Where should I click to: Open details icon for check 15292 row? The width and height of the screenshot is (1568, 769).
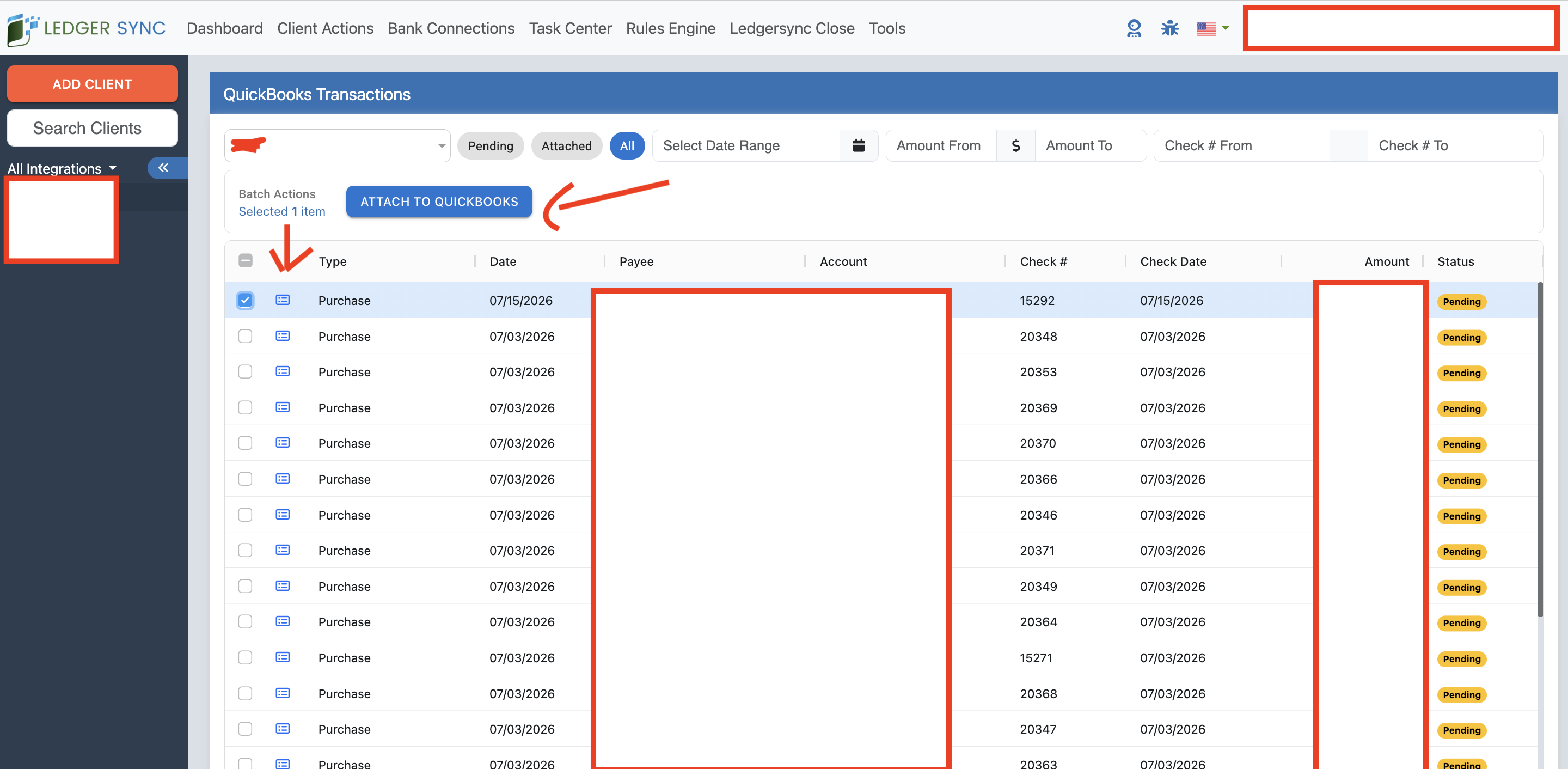[283, 300]
